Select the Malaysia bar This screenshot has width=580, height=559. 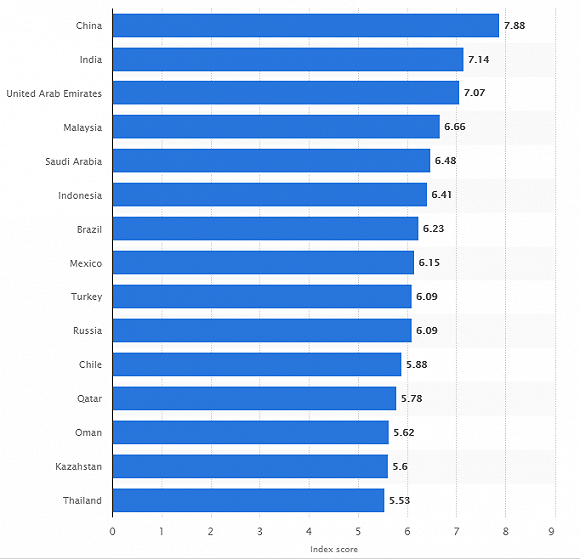point(276,127)
